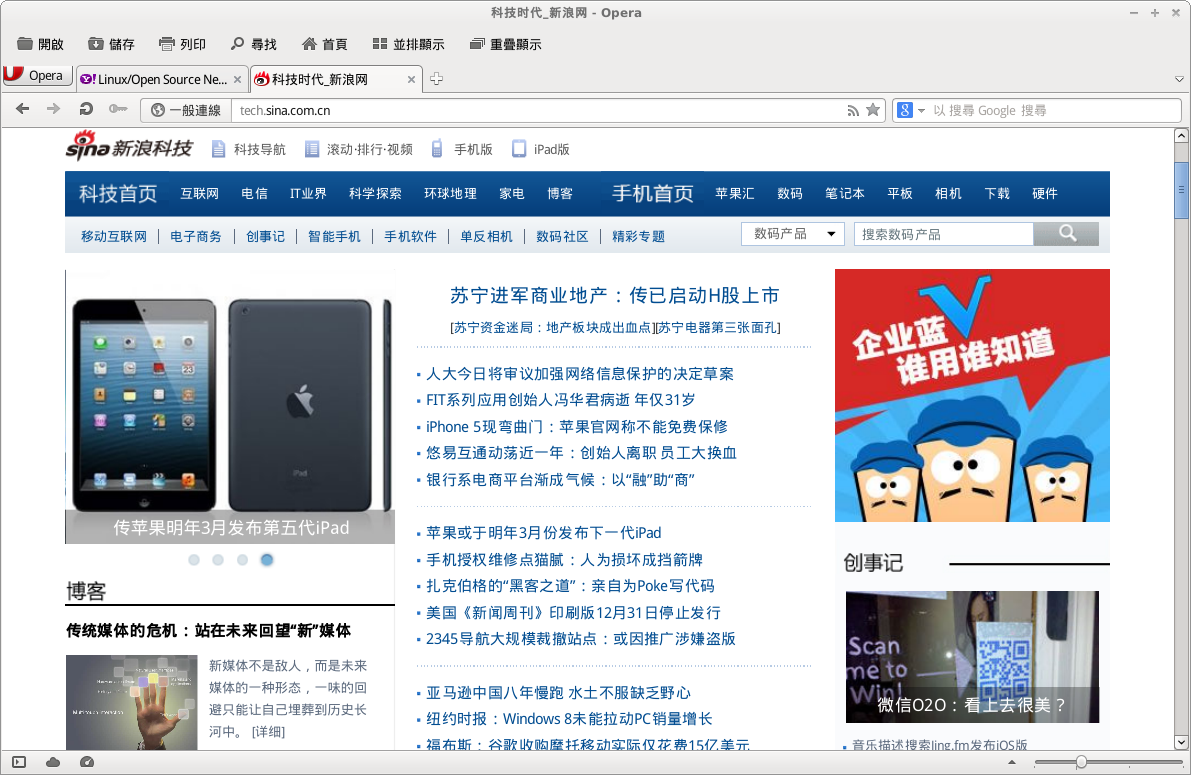Click the 重疊顯示 cascade windows button
The image size is (1191, 775).
(x=505, y=44)
